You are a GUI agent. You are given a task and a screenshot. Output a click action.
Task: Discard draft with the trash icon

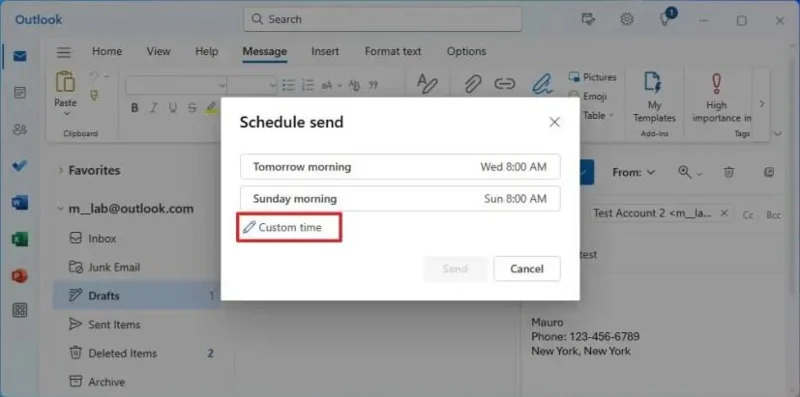729,172
